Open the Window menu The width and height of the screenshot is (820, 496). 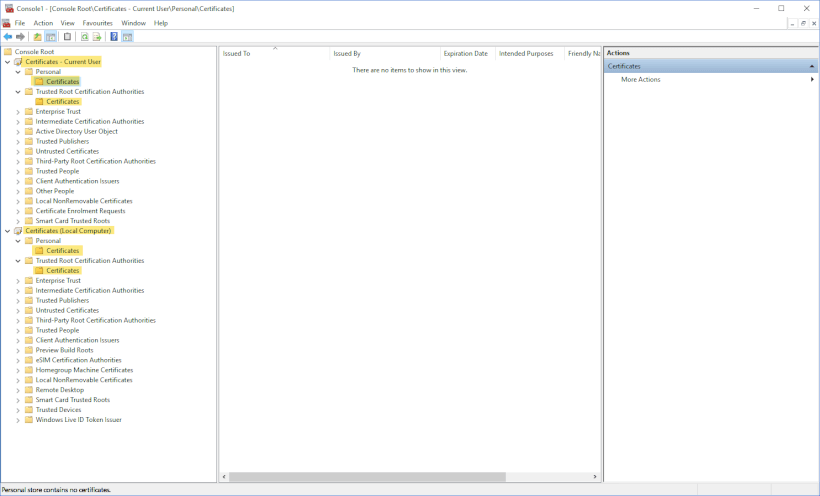tap(133, 23)
